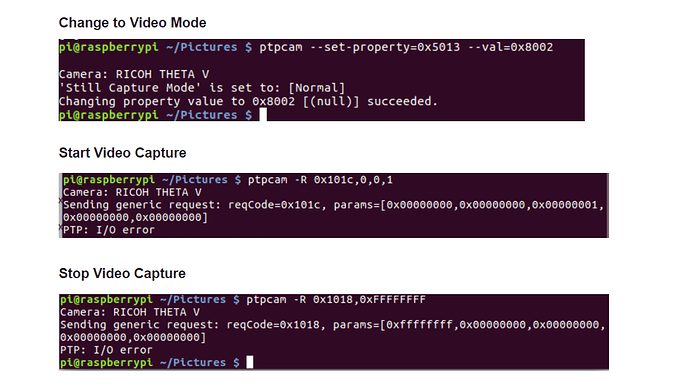The width and height of the screenshot is (690, 392).
Task: Click the ~/Pictures path in bottom terminal prompt
Action: pyautogui.click(x=193, y=363)
